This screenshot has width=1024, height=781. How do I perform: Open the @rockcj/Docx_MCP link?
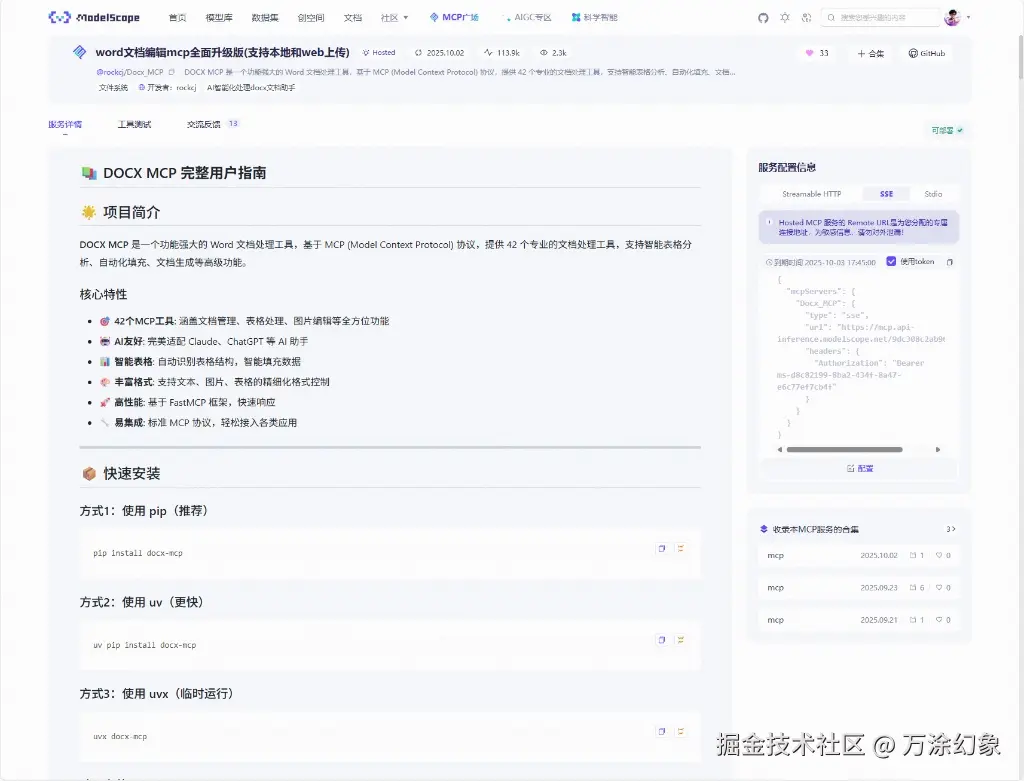130,72
